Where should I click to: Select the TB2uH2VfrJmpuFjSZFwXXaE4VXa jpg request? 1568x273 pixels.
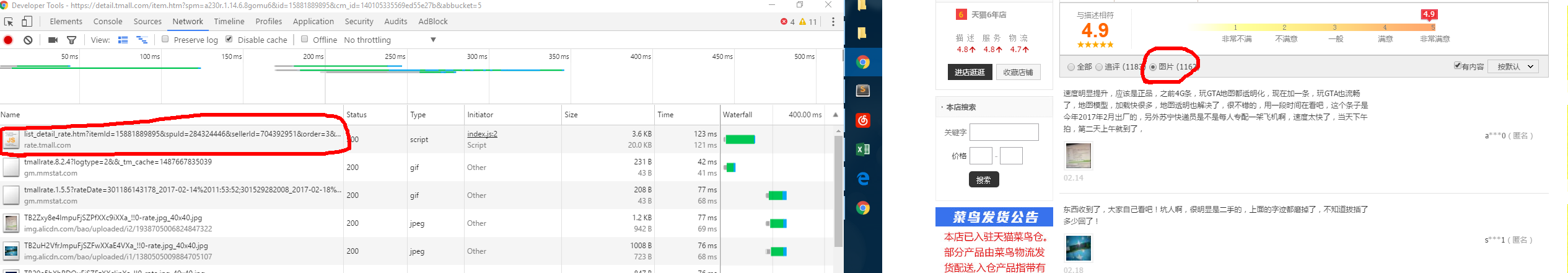click(417, 251)
